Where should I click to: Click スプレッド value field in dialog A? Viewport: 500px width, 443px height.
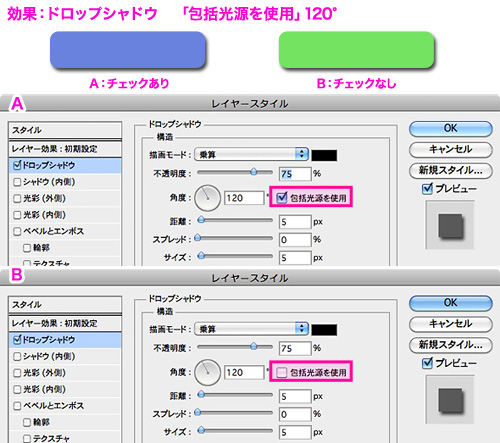[x=295, y=240]
